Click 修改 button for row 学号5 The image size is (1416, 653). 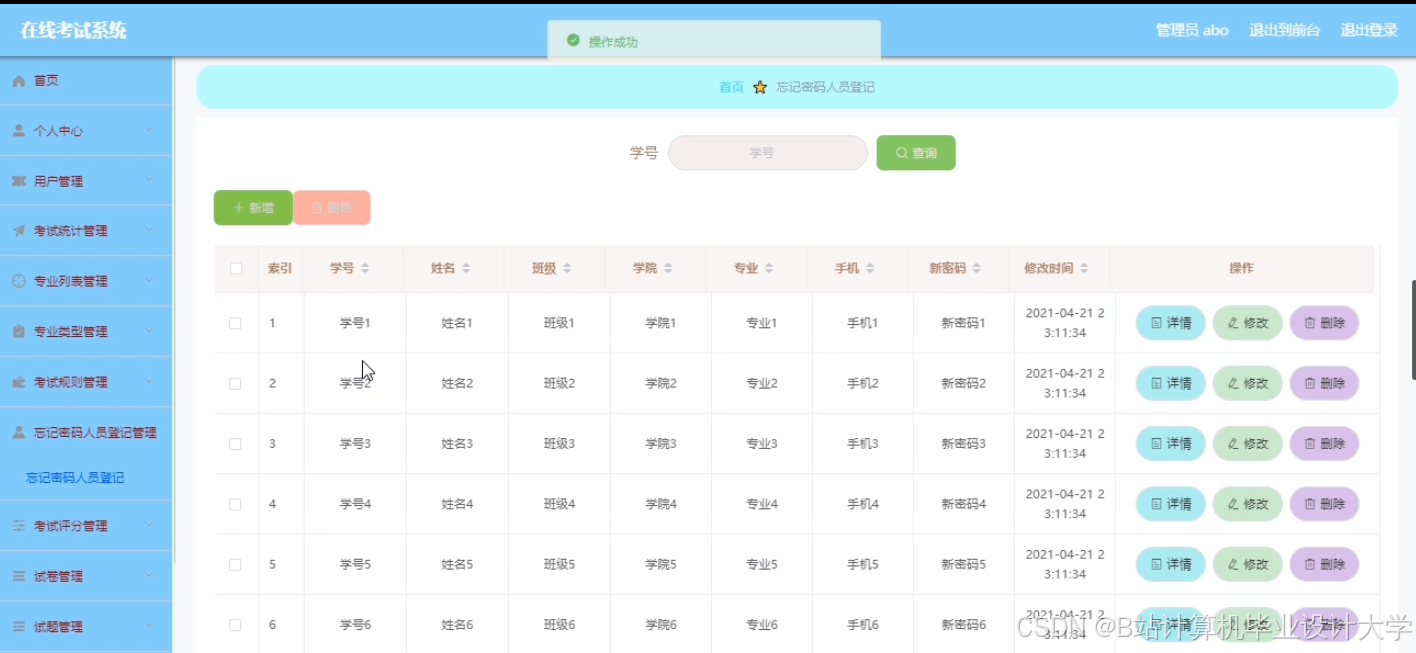click(1248, 564)
